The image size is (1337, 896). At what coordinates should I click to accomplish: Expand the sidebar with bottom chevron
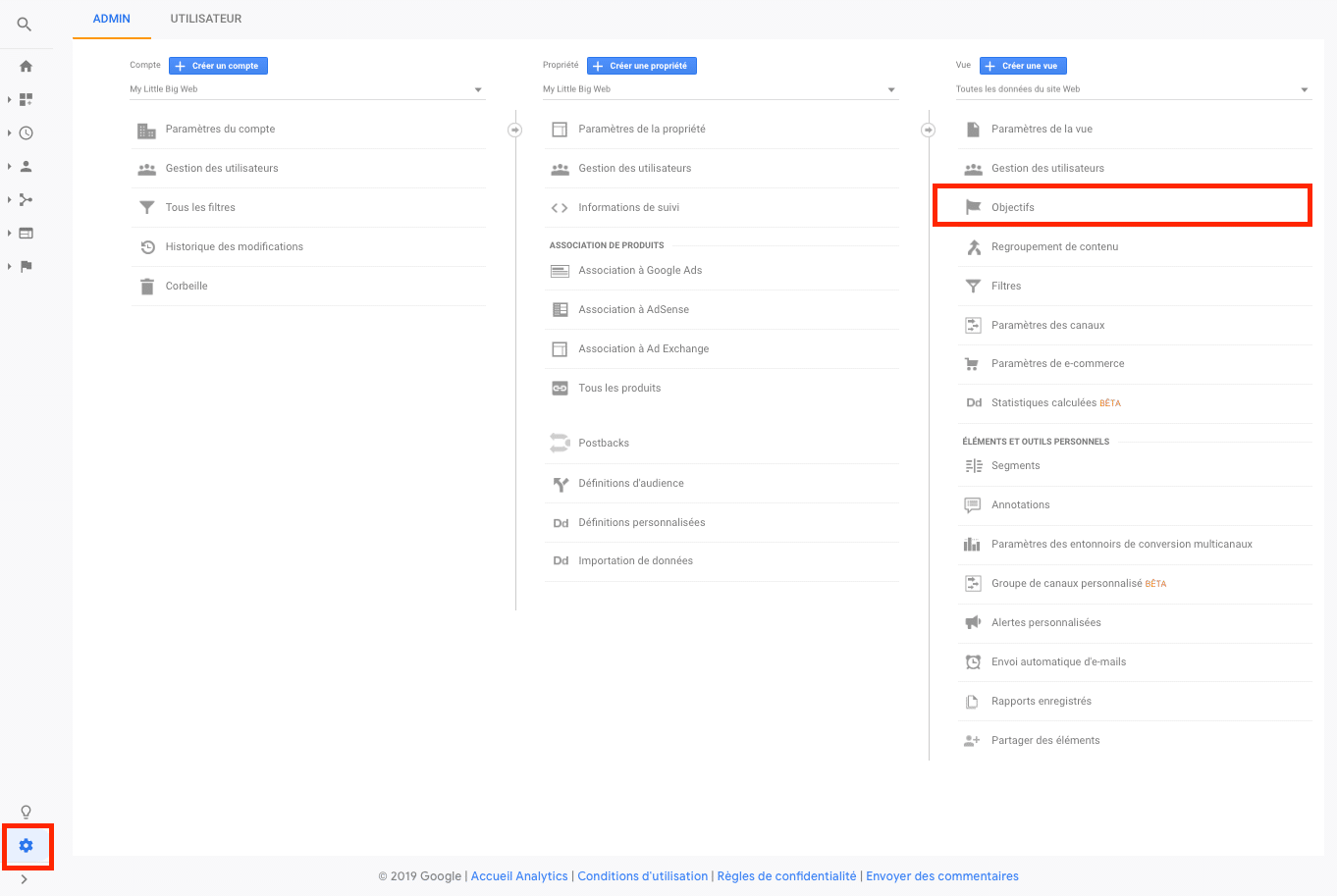pyautogui.click(x=25, y=879)
